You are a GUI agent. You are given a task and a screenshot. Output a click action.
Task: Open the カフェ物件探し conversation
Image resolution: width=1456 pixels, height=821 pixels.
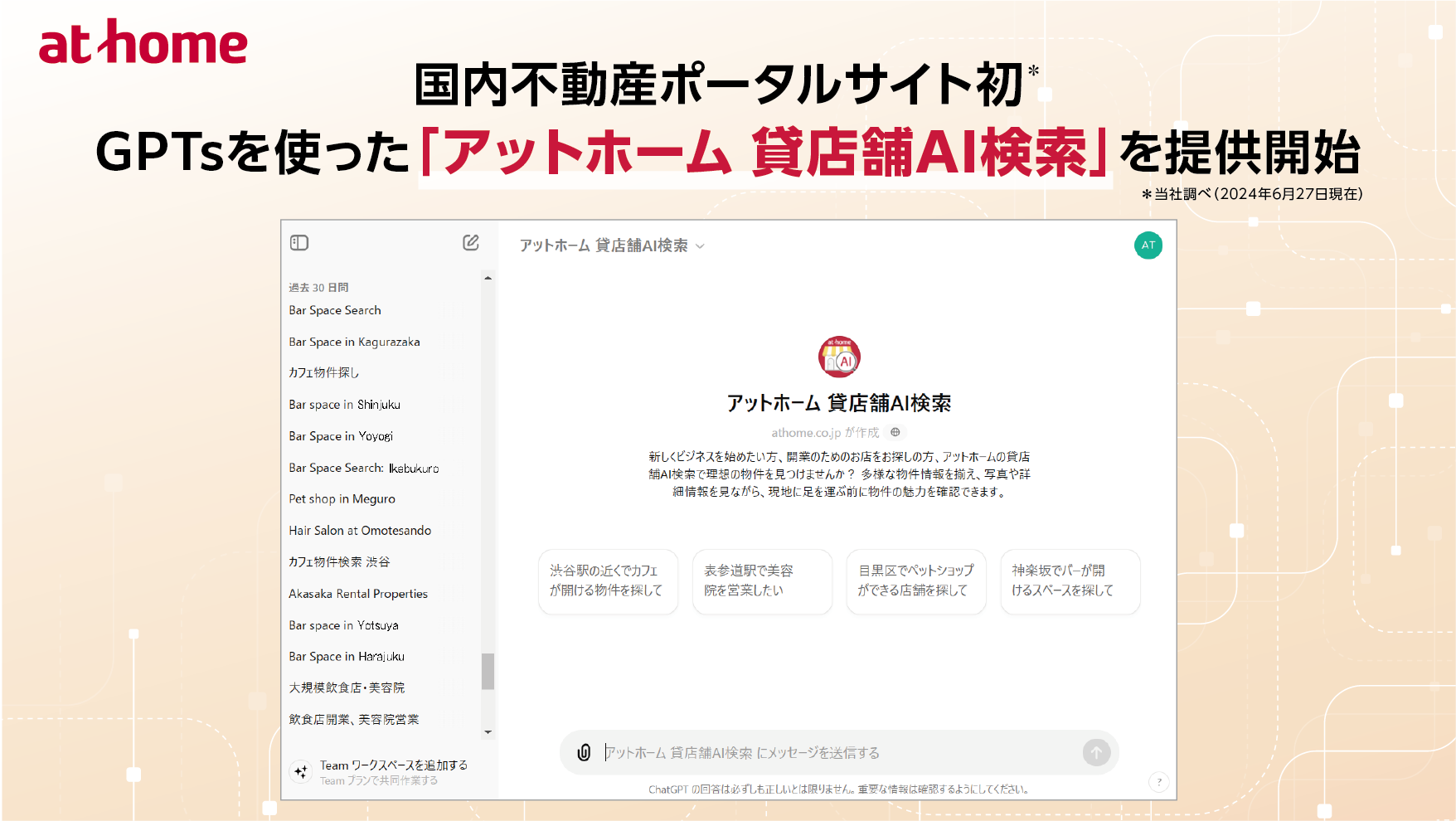[x=323, y=372]
